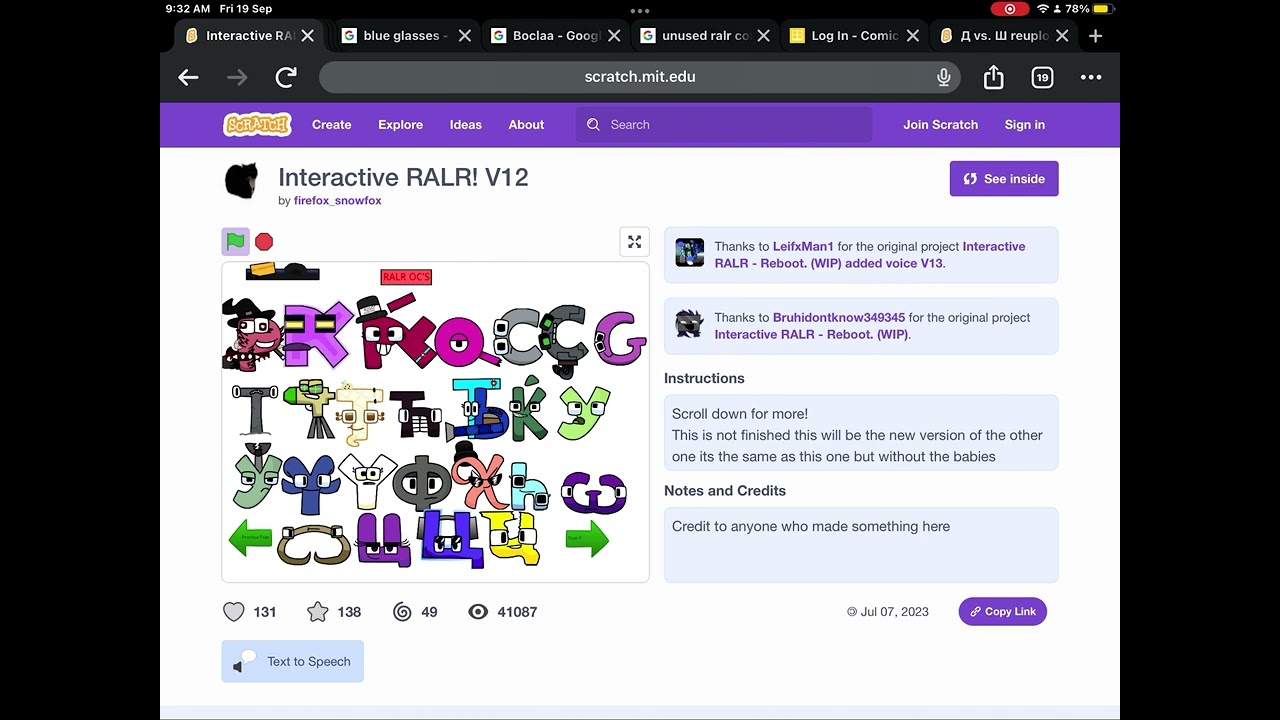
Task: Focus the Scratch Search field
Action: click(724, 125)
